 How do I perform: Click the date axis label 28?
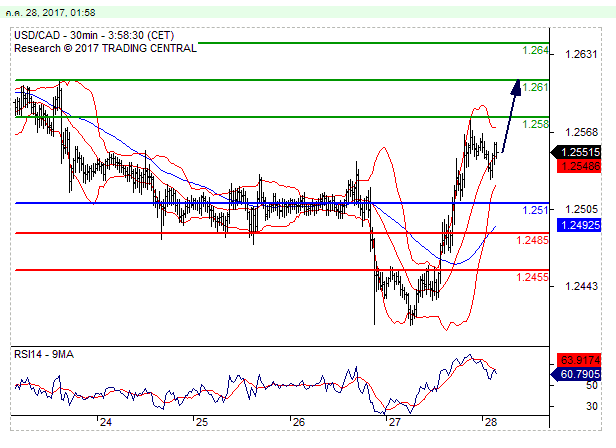[491, 422]
